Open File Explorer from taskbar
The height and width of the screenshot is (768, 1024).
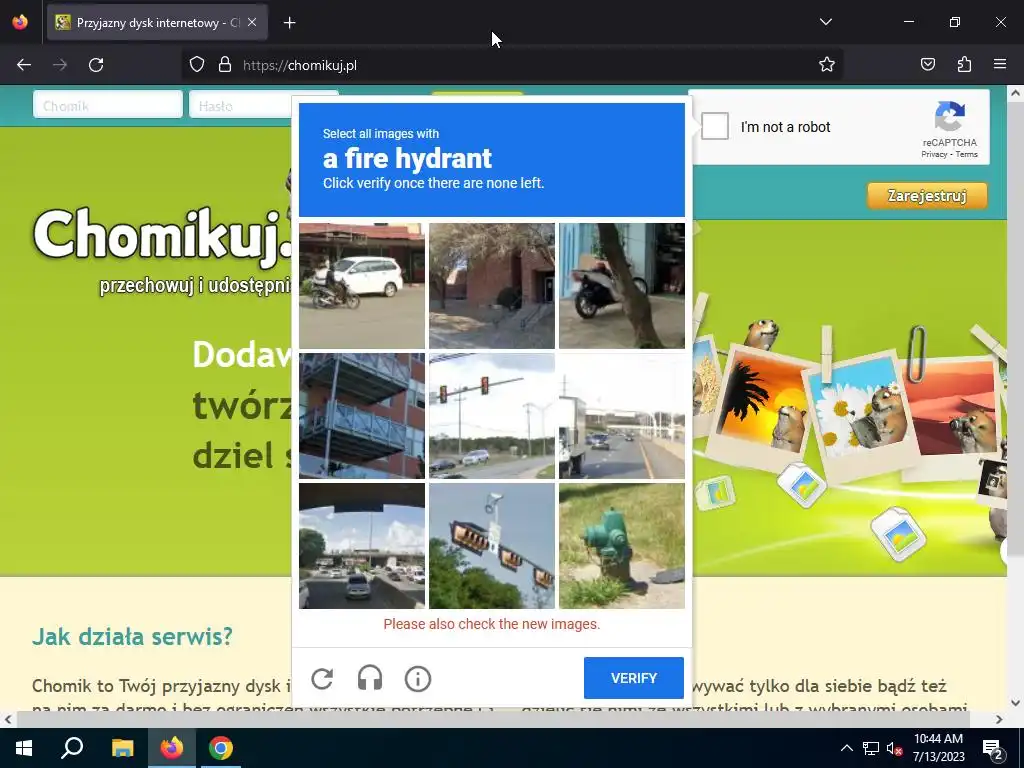pos(122,748)
